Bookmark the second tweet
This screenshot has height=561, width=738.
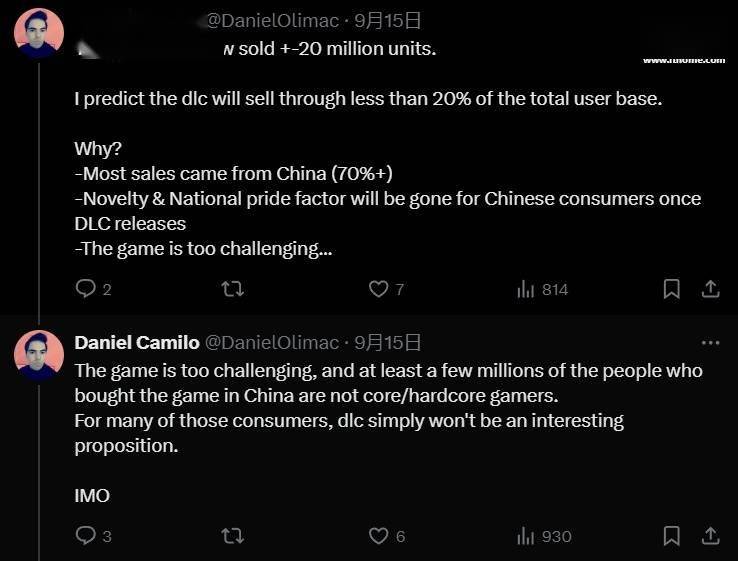tap(672, 536)
